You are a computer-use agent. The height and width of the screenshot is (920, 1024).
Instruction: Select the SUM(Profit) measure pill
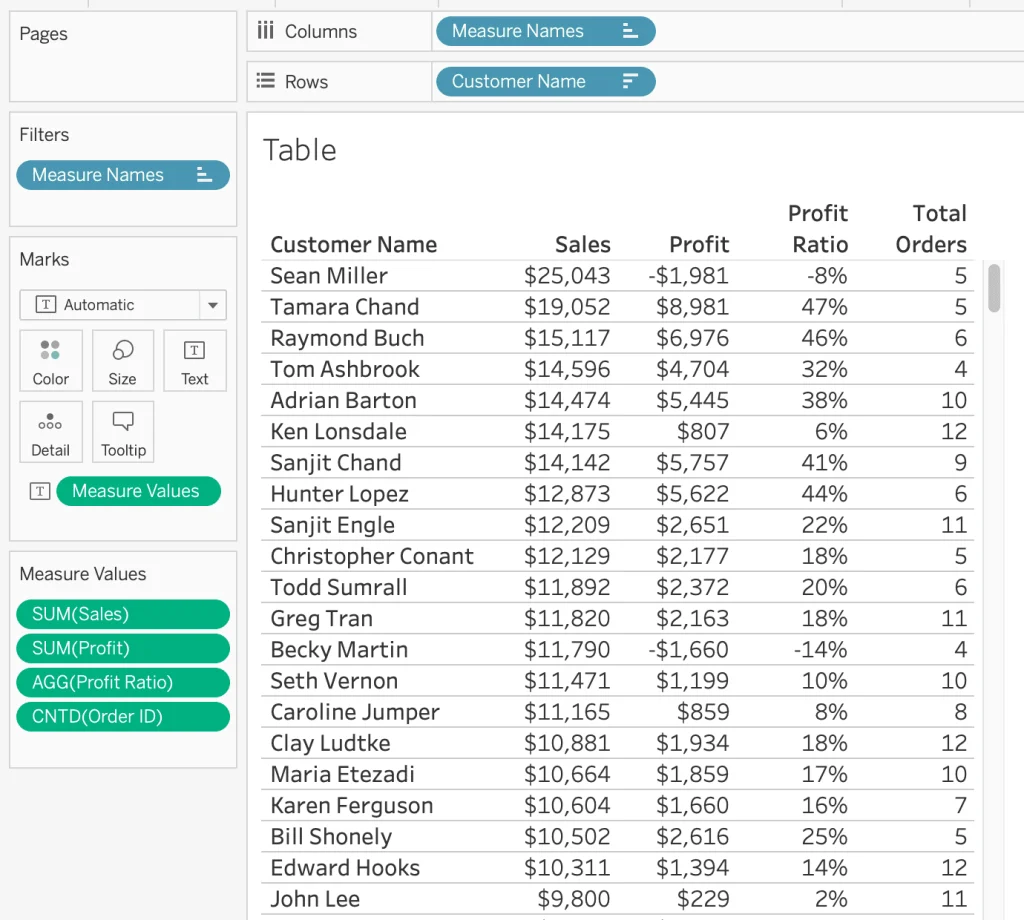122,649
